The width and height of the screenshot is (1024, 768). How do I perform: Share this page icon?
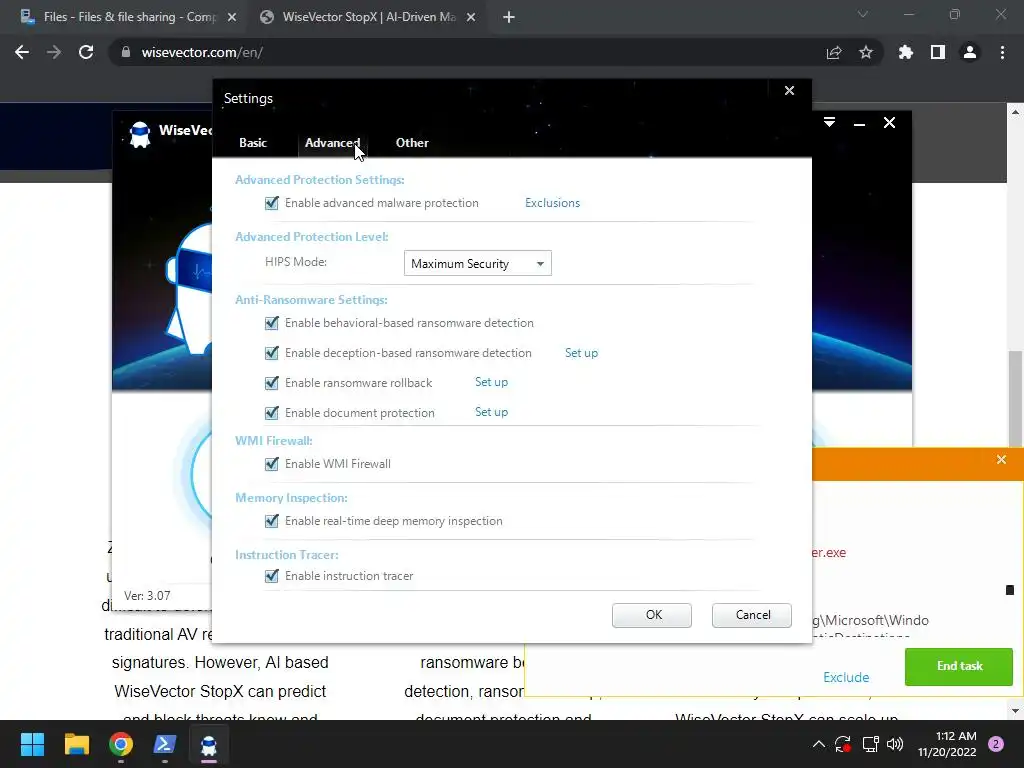pos(833,52)
